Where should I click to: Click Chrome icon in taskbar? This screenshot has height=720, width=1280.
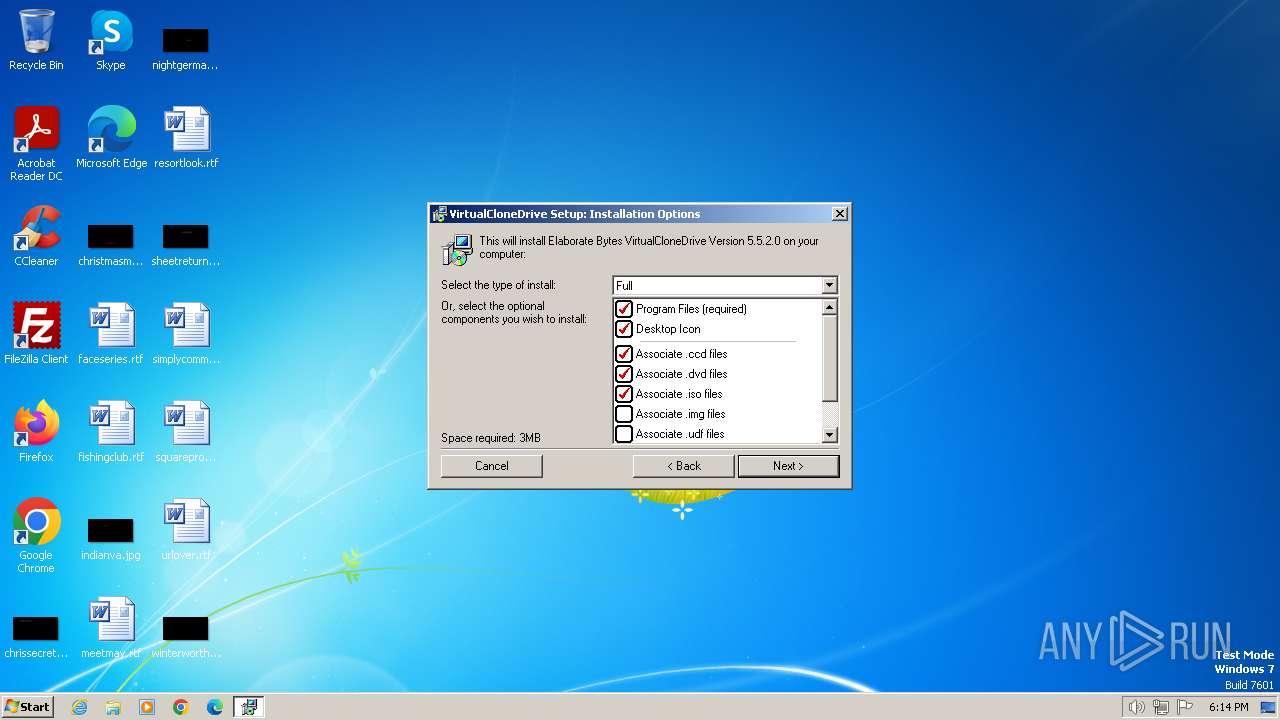(181, 707)
